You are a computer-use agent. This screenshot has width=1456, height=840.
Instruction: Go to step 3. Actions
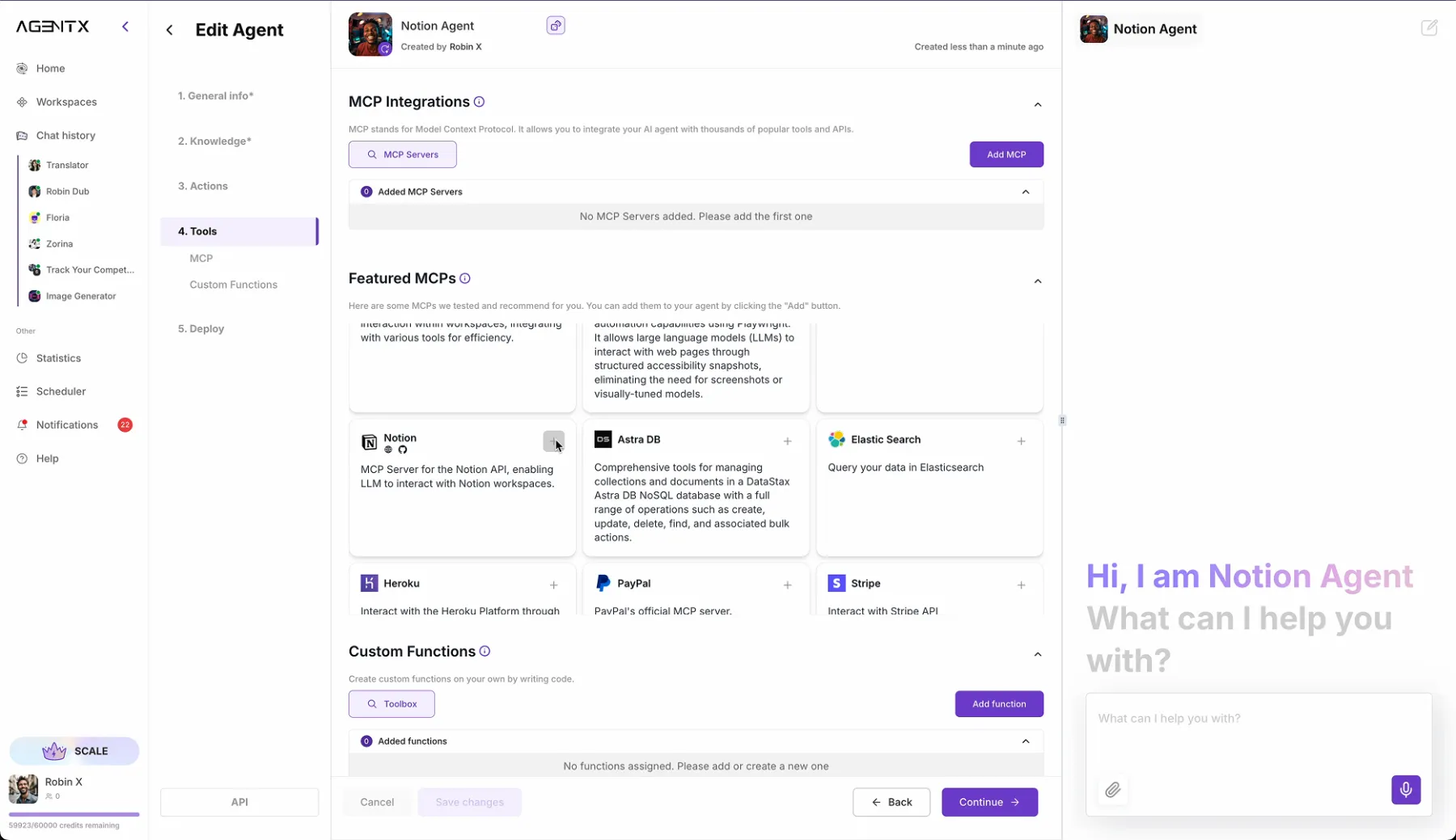click(202, 186)
